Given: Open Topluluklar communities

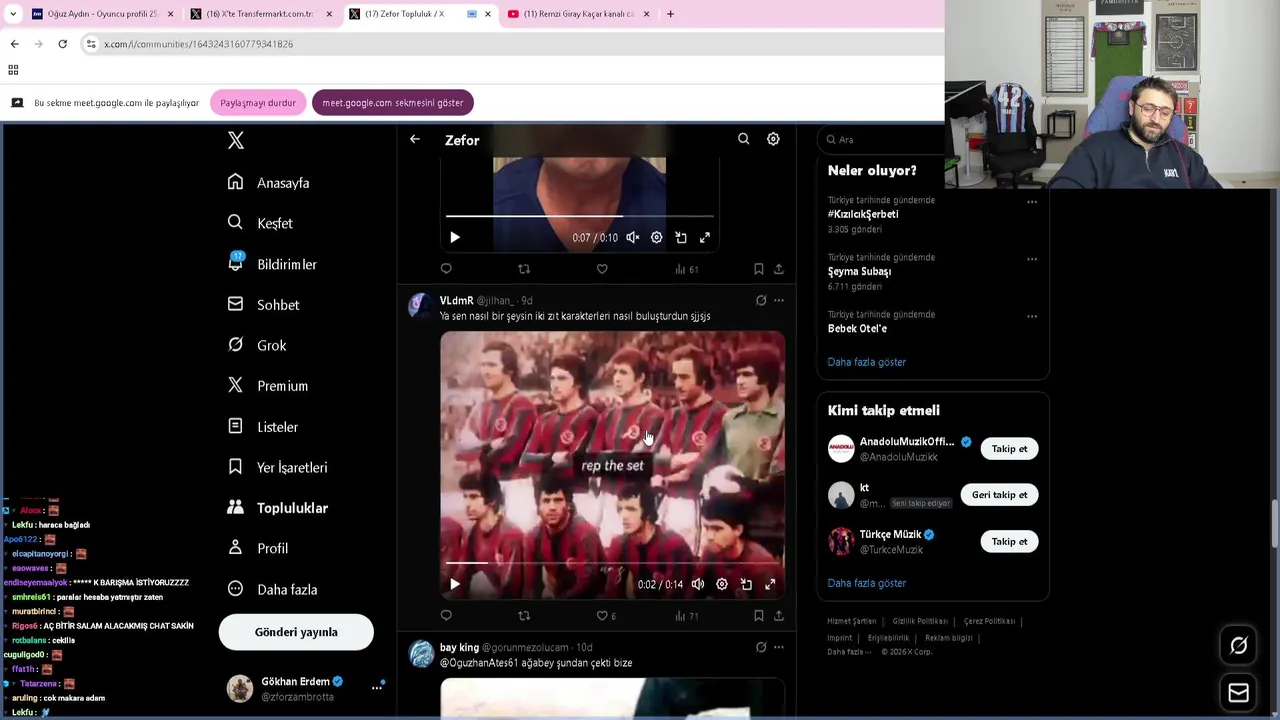Looking at the screenshot, I should pos(277,508).
